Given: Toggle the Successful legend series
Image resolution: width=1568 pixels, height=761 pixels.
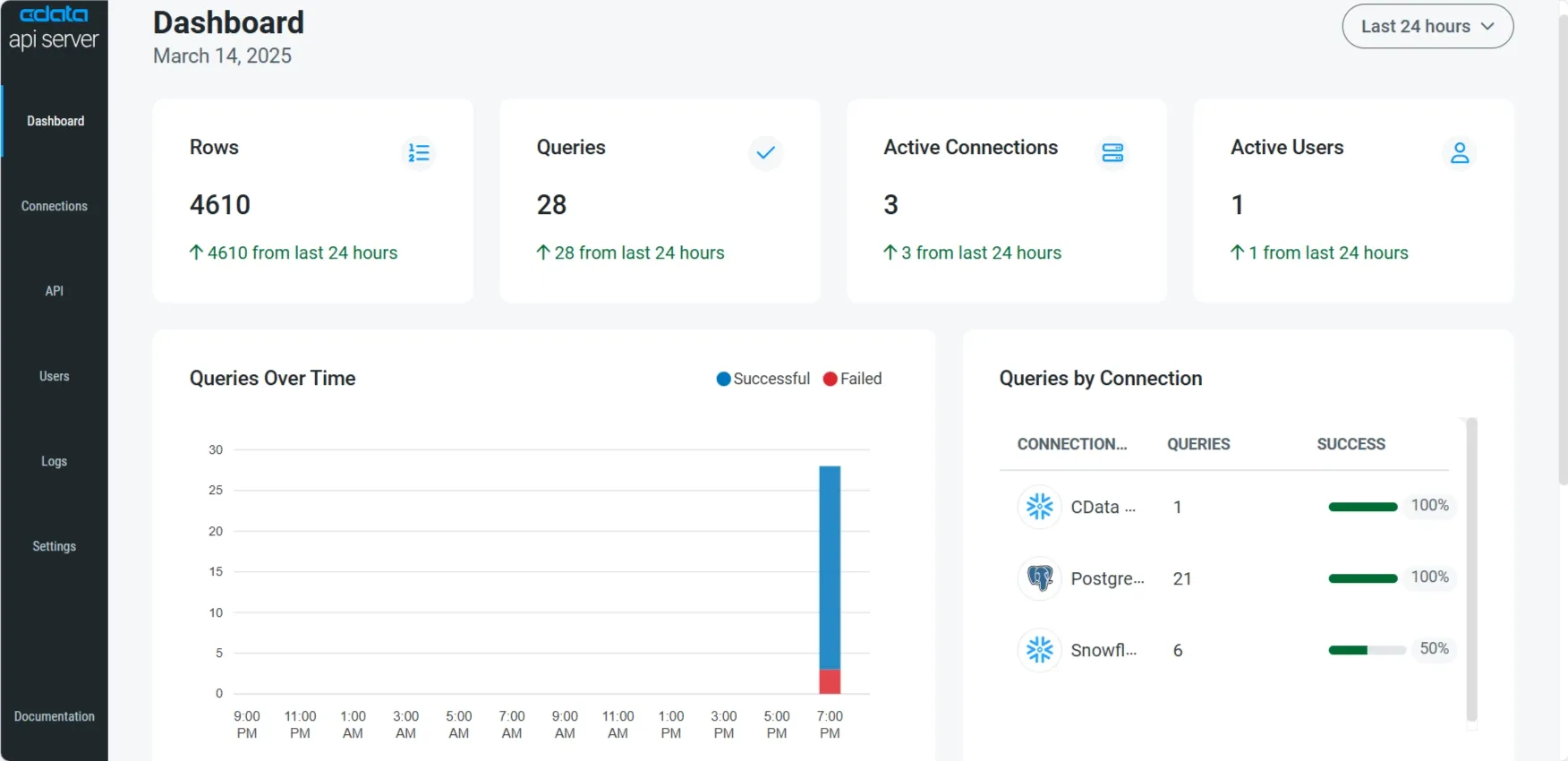Looking at the screenshot, I should [x=763, y=379].
